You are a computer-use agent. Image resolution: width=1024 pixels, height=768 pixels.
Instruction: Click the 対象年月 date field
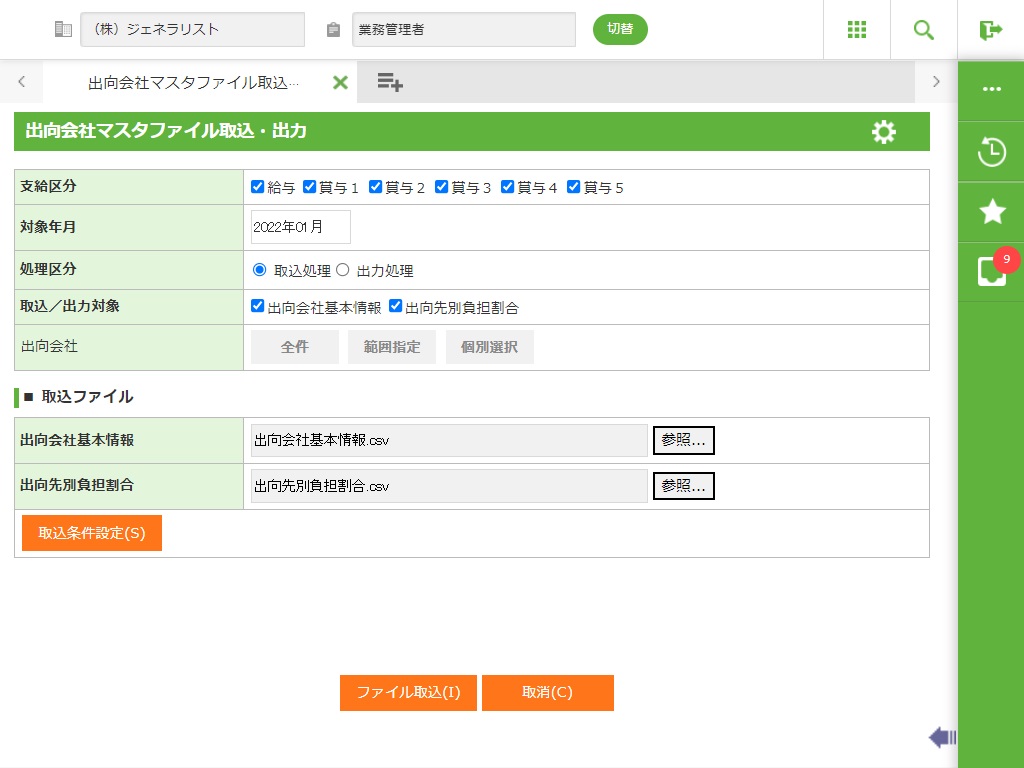[300, 227]
